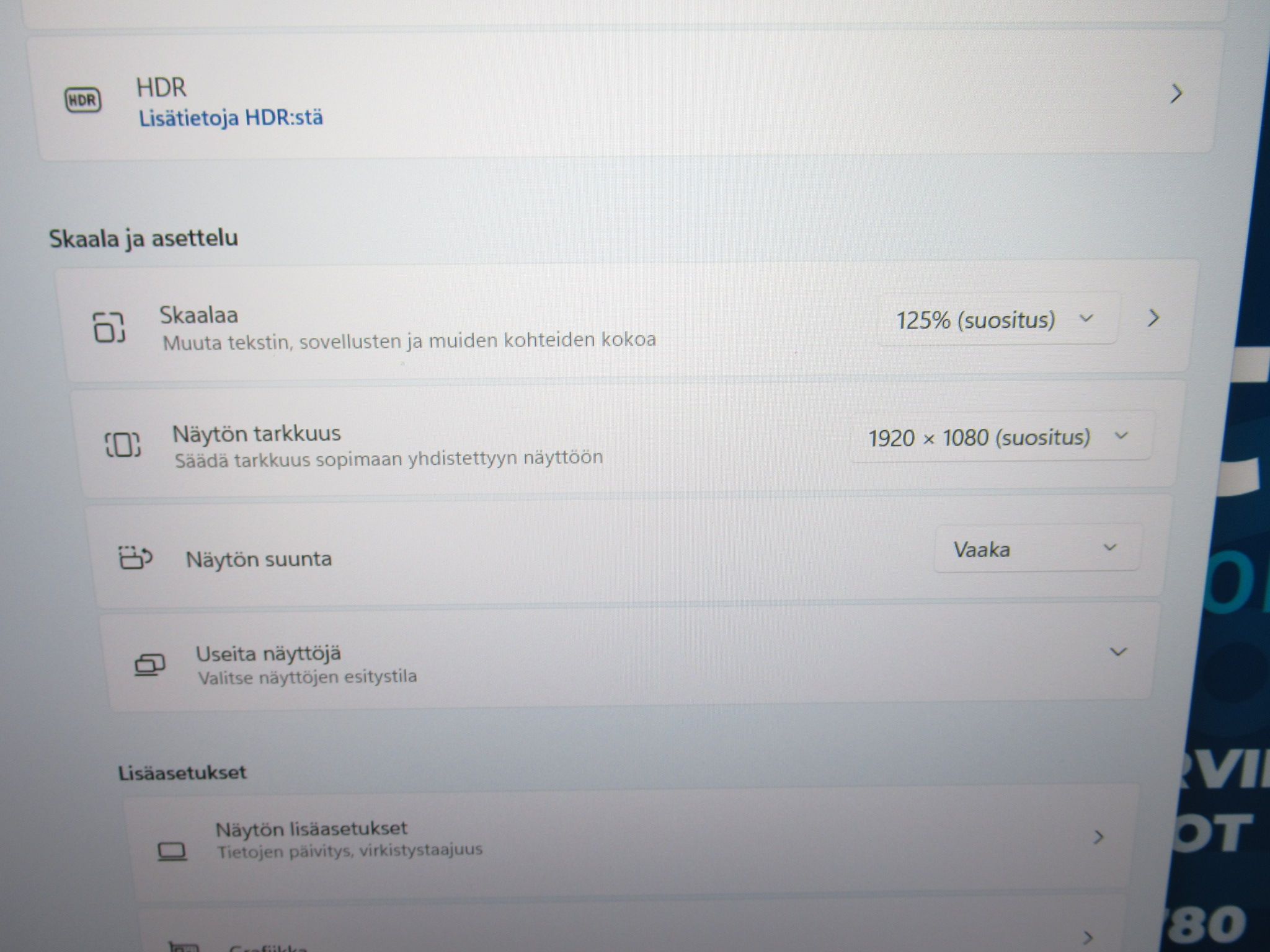Click the Näytön suunta orientation icon
Screen dimensions: 1270x952
135,557
